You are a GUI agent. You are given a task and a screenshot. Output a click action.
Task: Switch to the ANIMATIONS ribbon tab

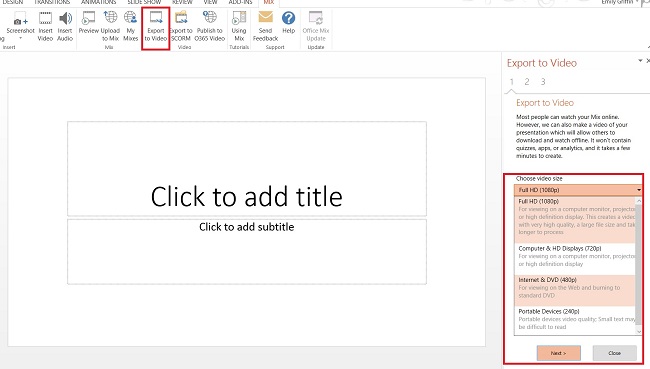pos(99,2)
